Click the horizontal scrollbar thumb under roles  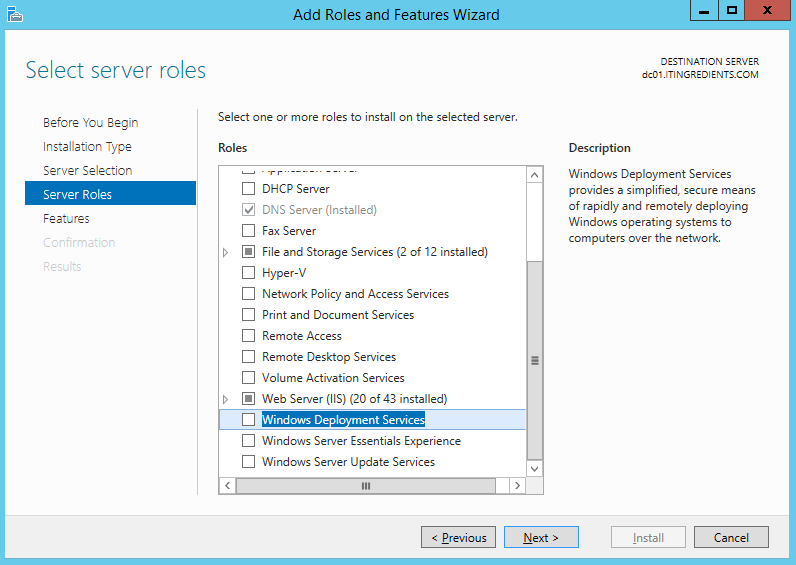tap(366, 485)
